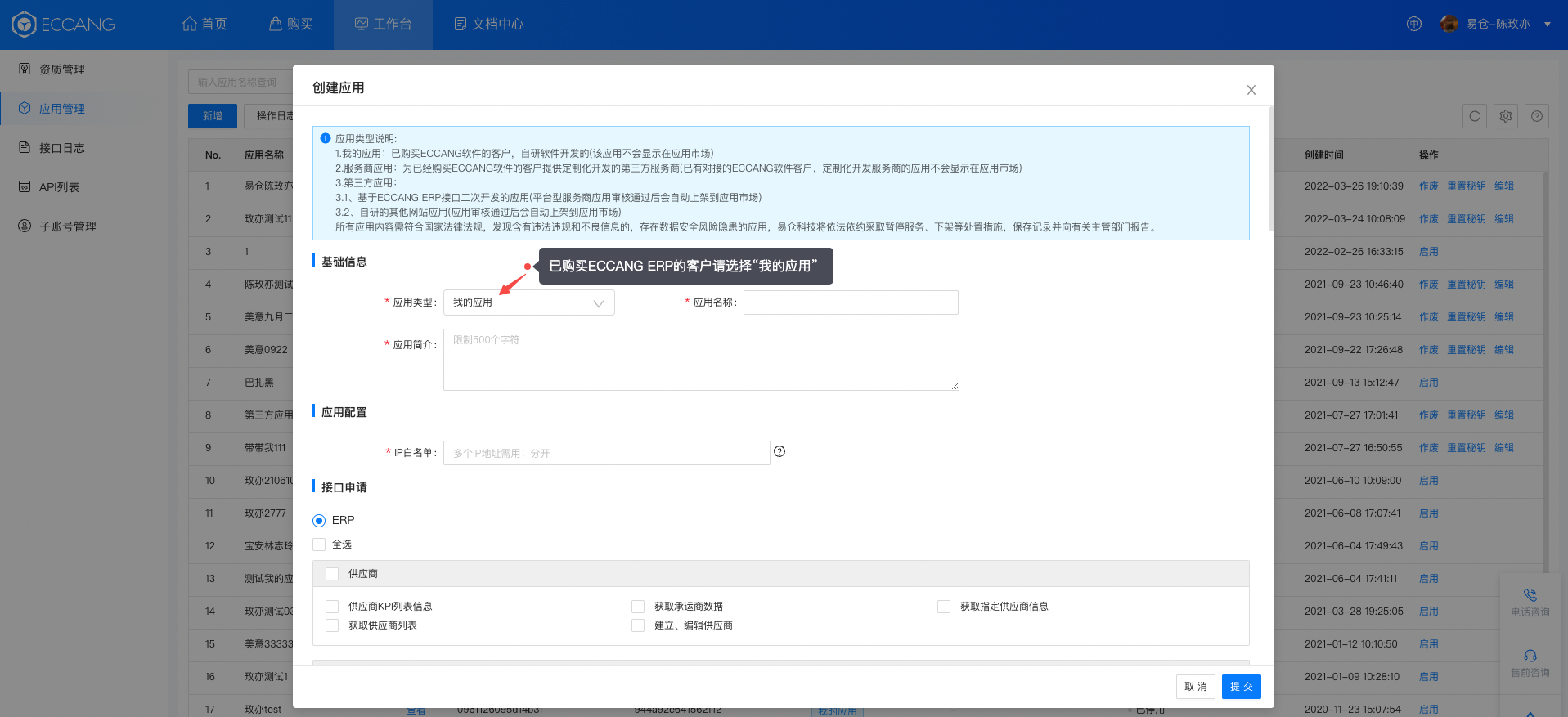Click the 应用简介 text area

[701, 360]
